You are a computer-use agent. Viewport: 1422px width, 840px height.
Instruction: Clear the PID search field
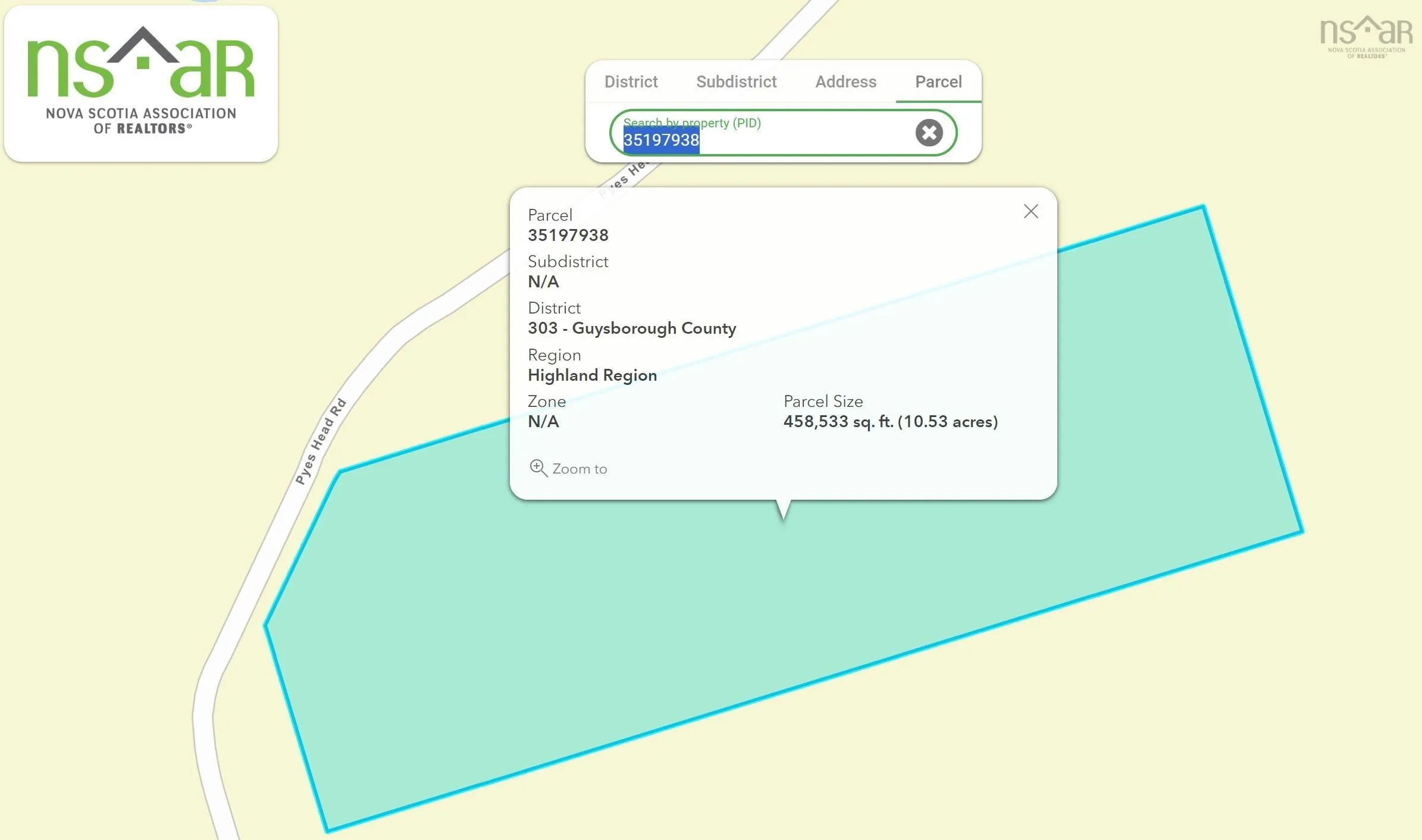pyautogui.click(x=929, y=133)
